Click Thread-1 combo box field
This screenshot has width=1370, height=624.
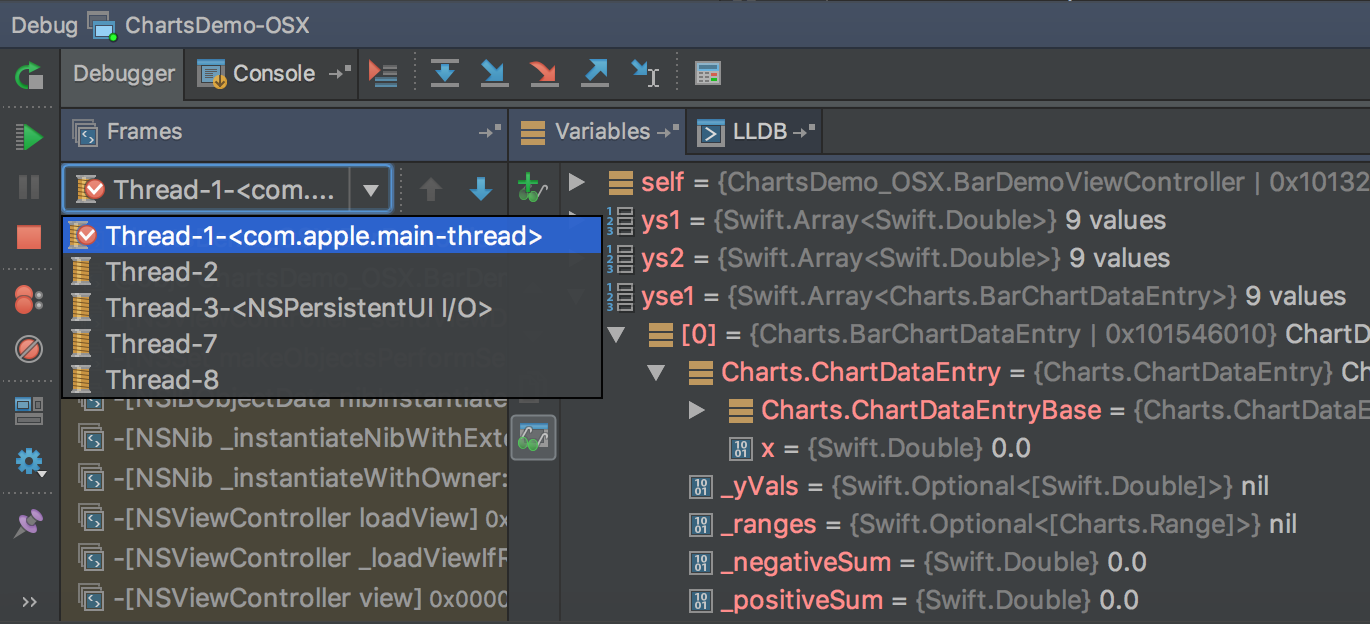[x=227, y=189]
